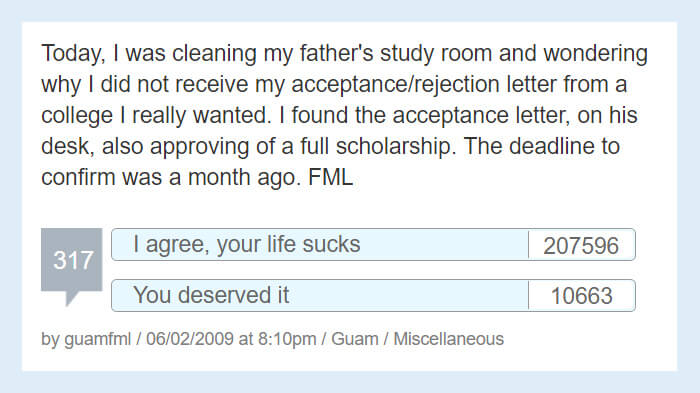The height and width of the screenshot is (393, 700).
Task: Click the word "by" before guamfml
Action: click(50, 339)
